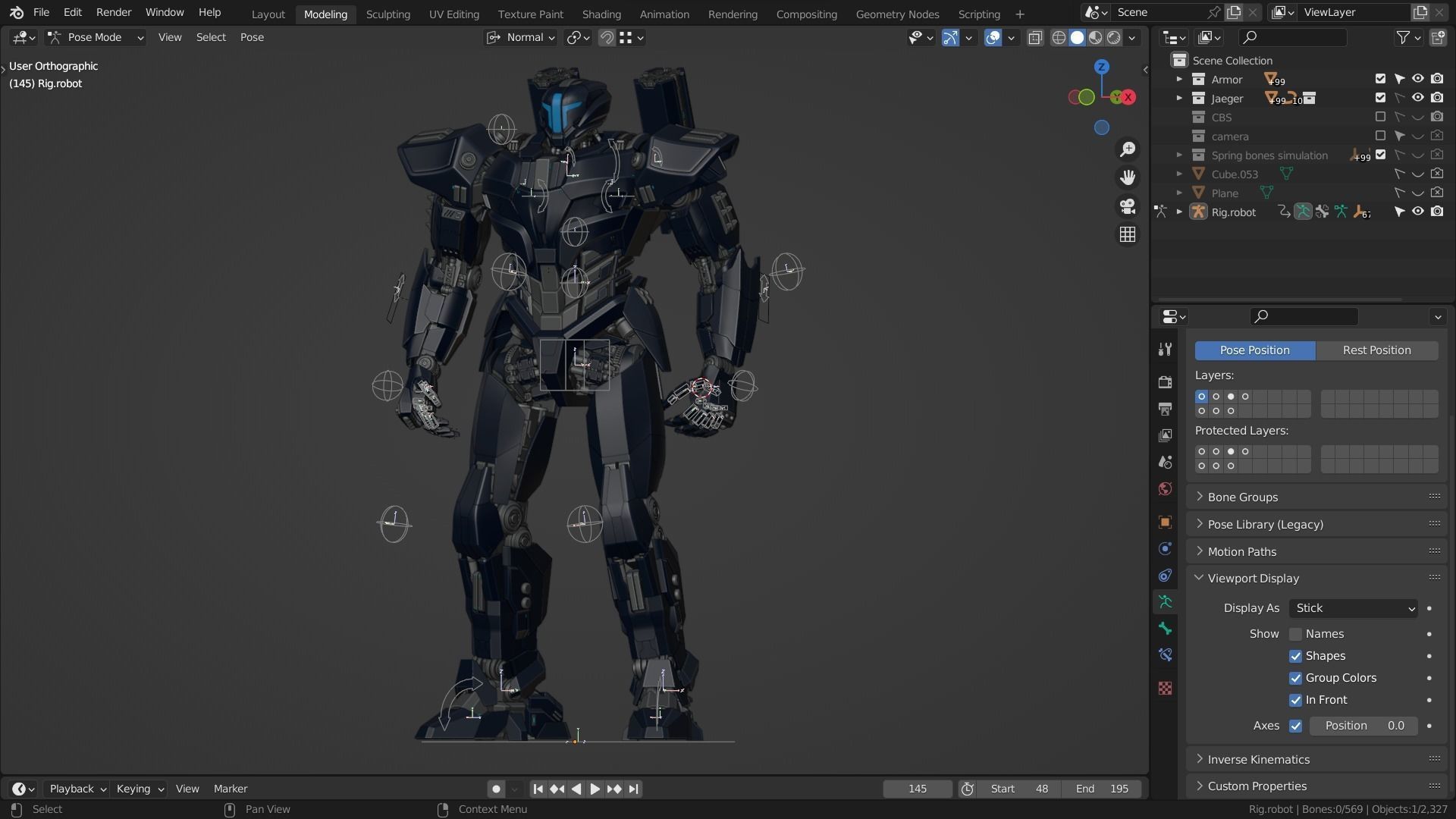Viewport: 1456px width, 819px height.
Task: Open the Render menu
Action: (x=114, y=12)
